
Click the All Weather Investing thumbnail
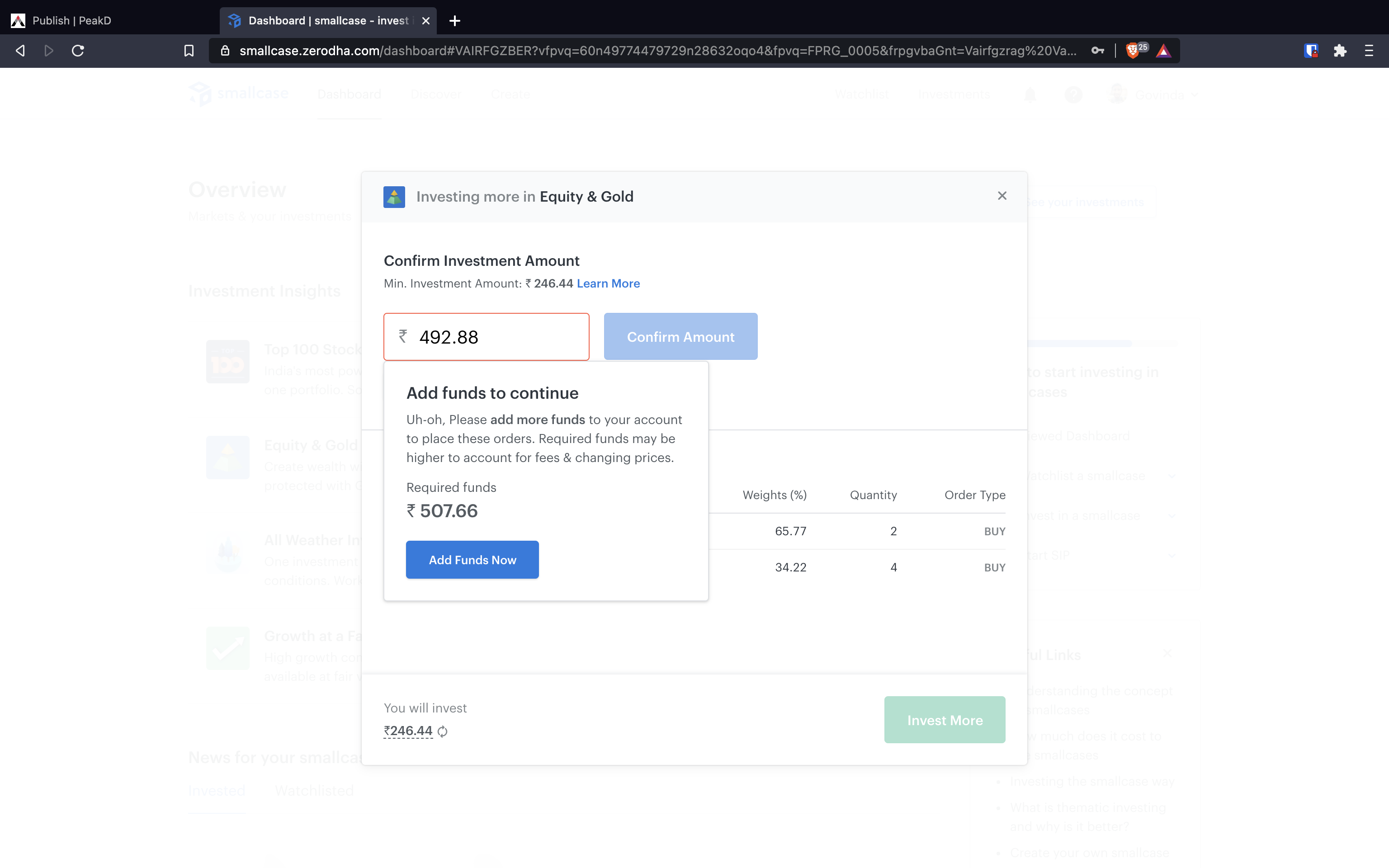[x=228, y=553]
